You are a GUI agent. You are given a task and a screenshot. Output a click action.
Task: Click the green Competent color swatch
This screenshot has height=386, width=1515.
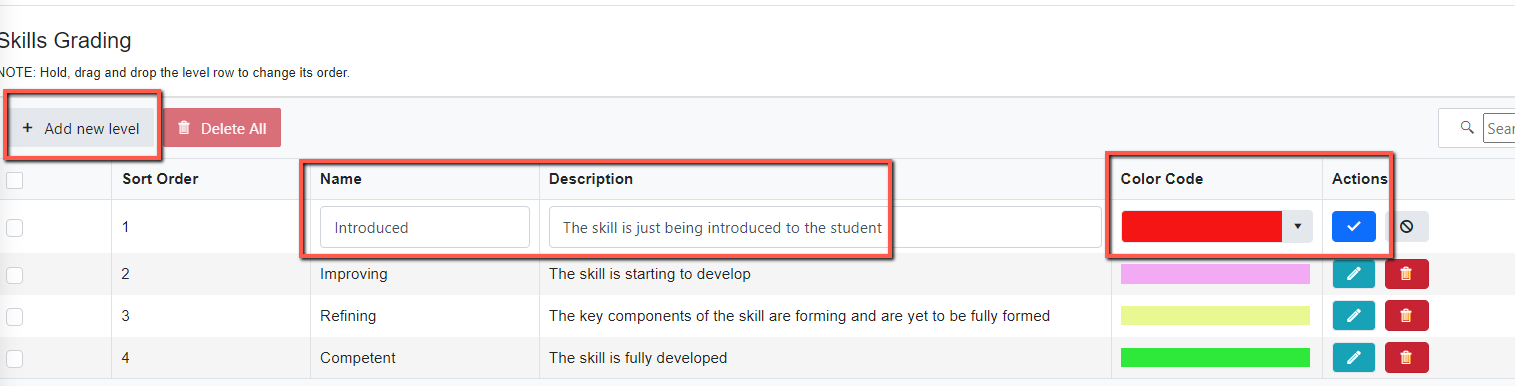(1215, 358)
